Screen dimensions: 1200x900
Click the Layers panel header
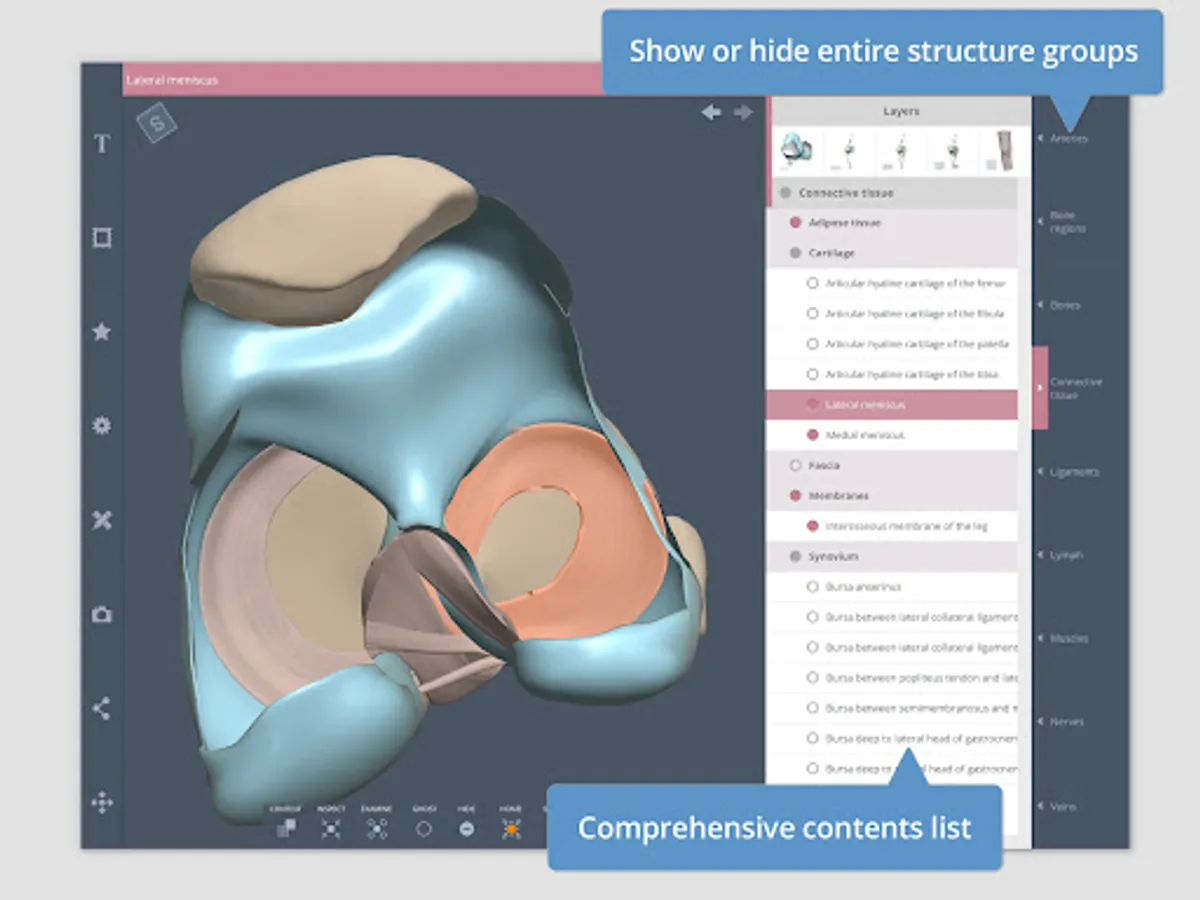tap(900, 112)
